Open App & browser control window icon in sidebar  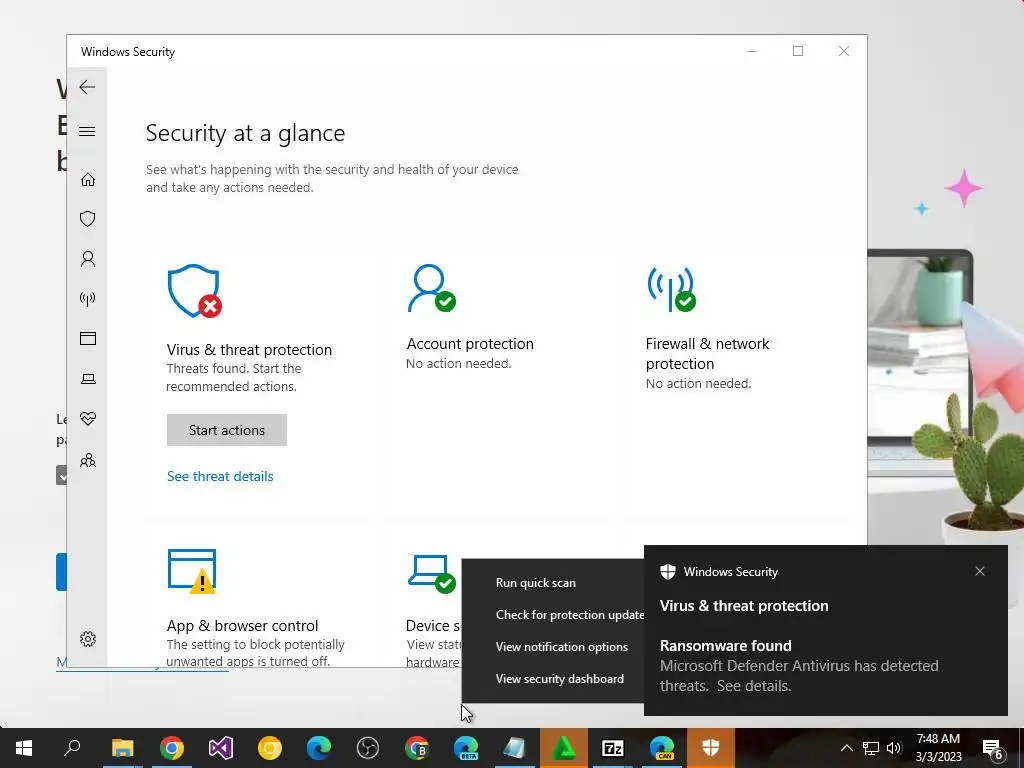pyautogui.click(x=88, y=338)
